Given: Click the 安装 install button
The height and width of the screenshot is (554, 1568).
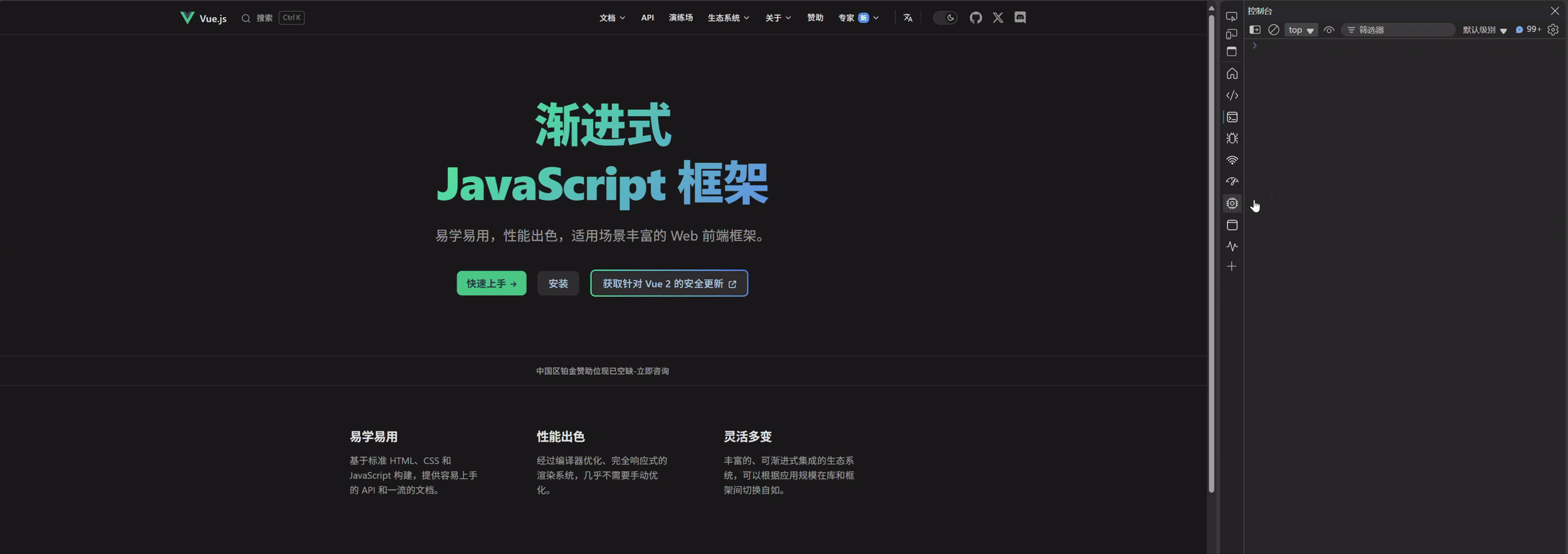Looking at the screenshot, I should point(558,283).
